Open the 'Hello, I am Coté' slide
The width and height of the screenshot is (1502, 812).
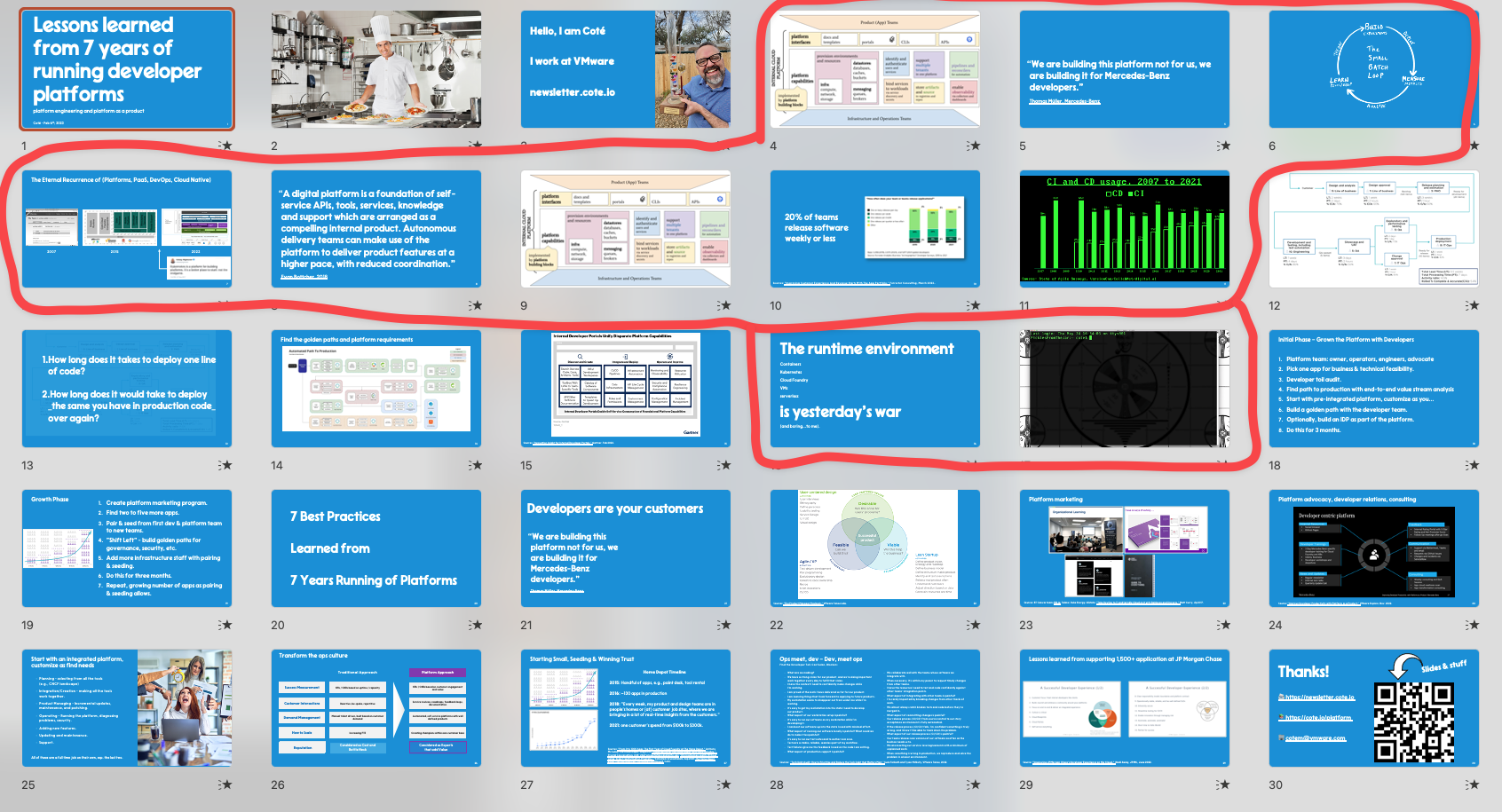tap(626, 69)
